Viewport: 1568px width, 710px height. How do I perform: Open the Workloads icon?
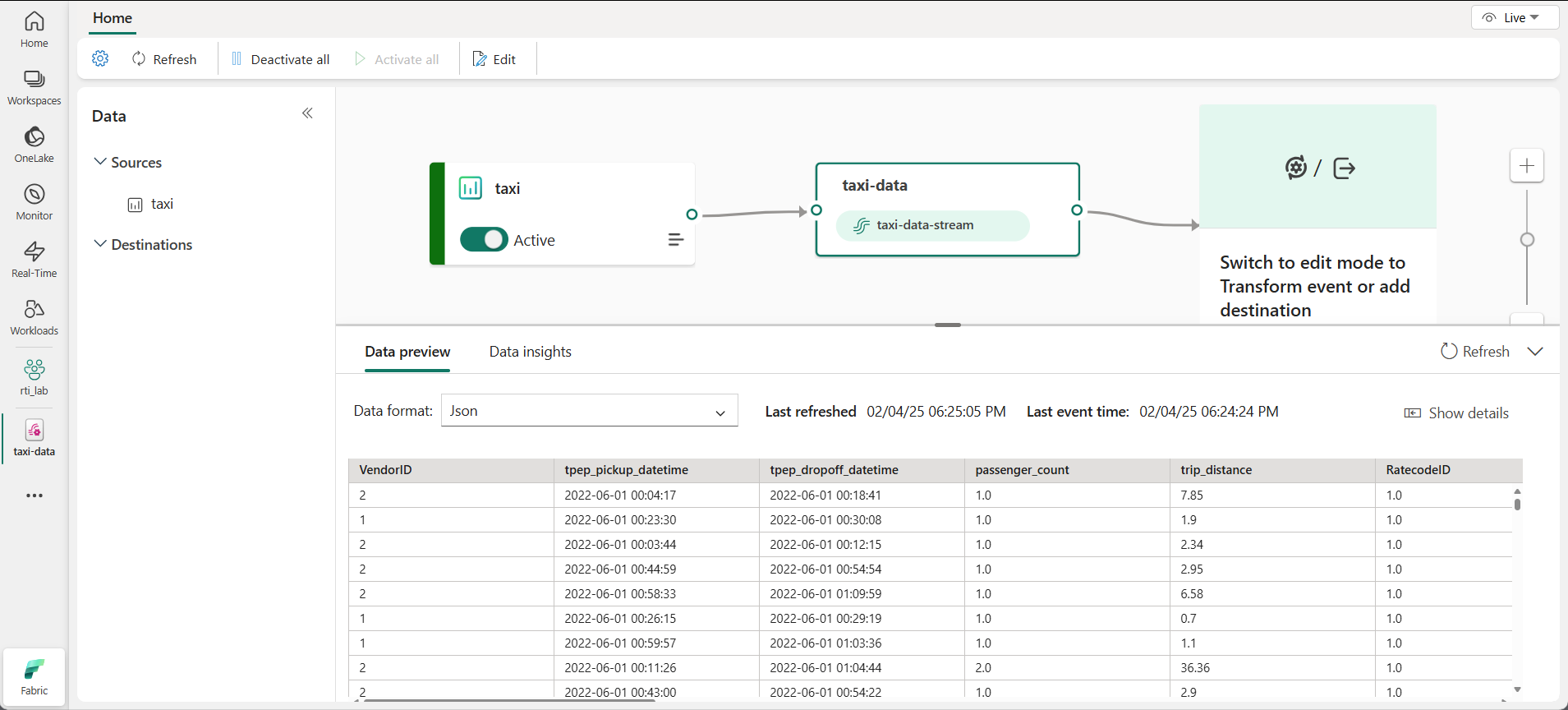point(34,309)
